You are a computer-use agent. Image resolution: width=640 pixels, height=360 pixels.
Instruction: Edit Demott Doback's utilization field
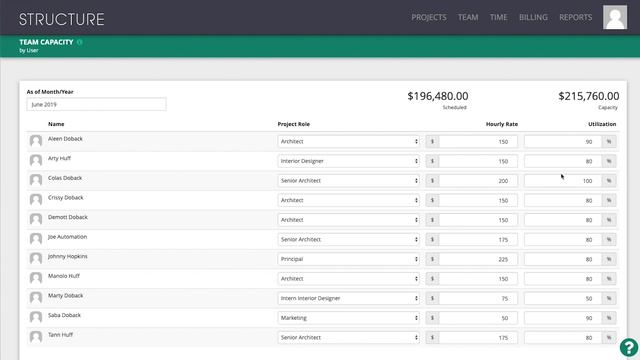(x=563, y=220)
